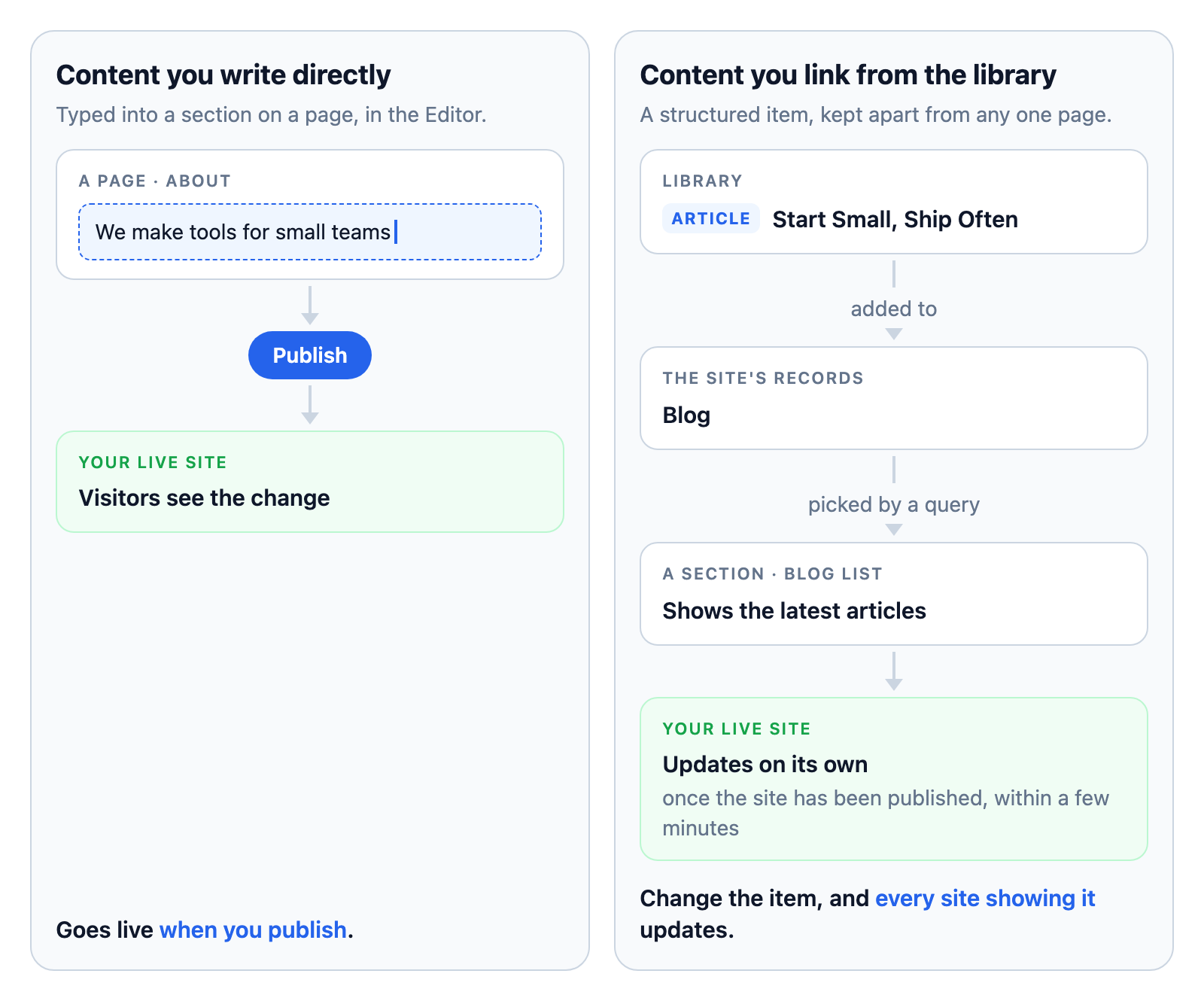Click the 'added to' connector label

[x=894, y=309]
